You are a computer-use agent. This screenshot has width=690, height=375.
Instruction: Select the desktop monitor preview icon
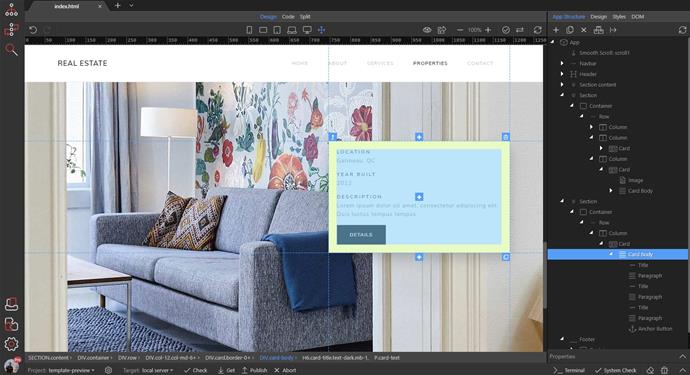tap(307, 30)
